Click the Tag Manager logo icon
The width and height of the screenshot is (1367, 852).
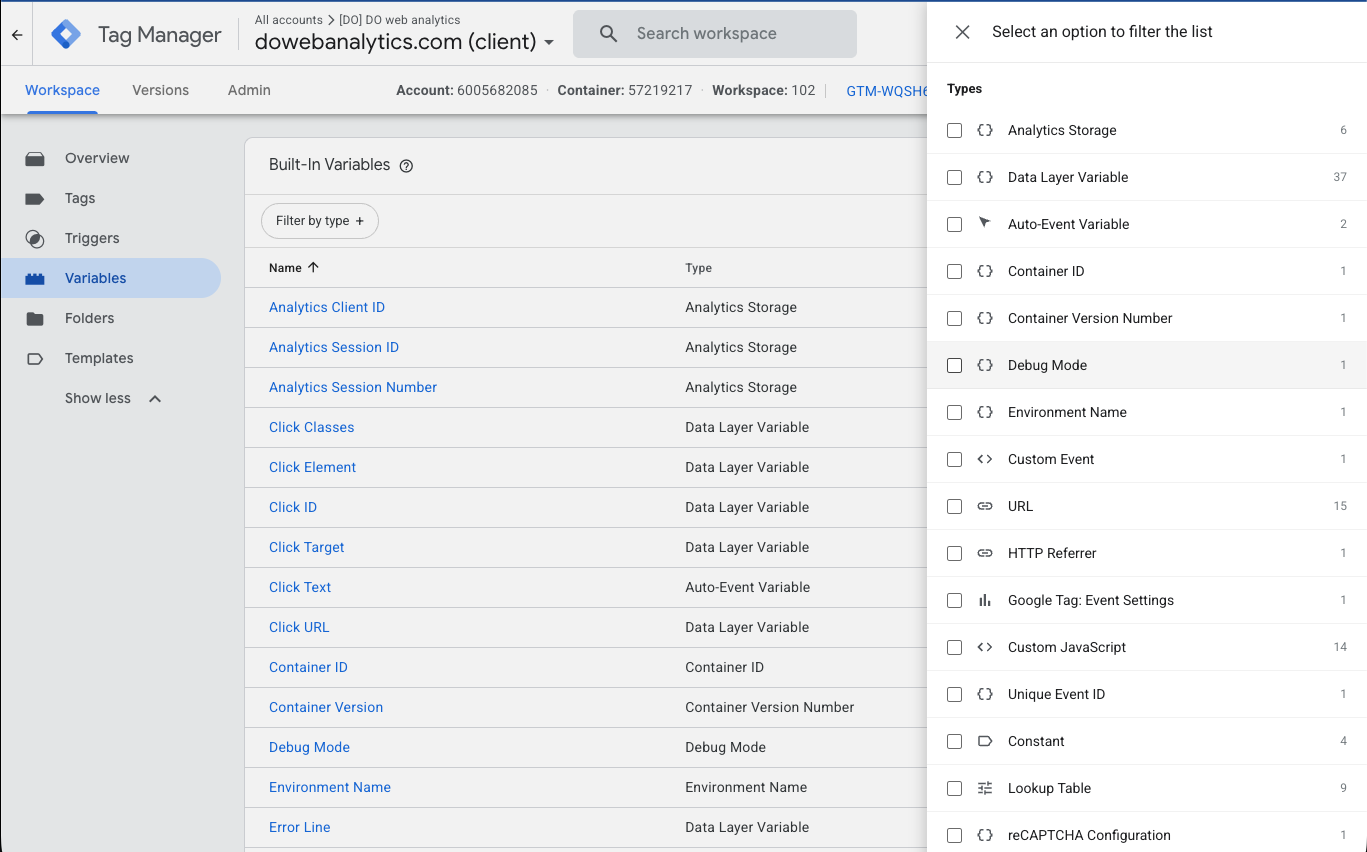(66, 35)
